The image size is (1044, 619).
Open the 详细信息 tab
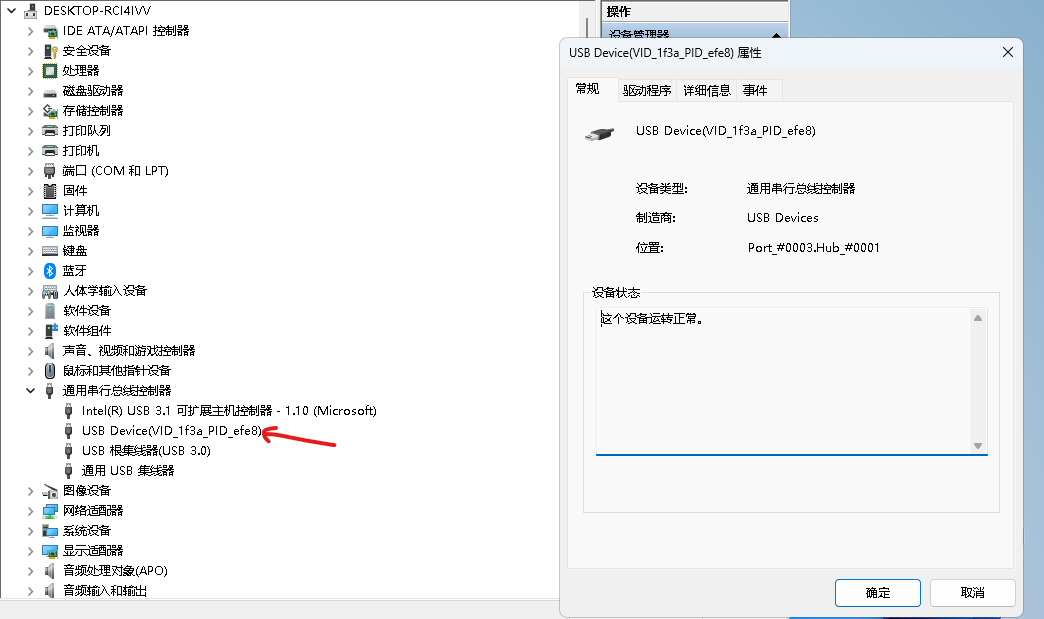tap(706, 91)
